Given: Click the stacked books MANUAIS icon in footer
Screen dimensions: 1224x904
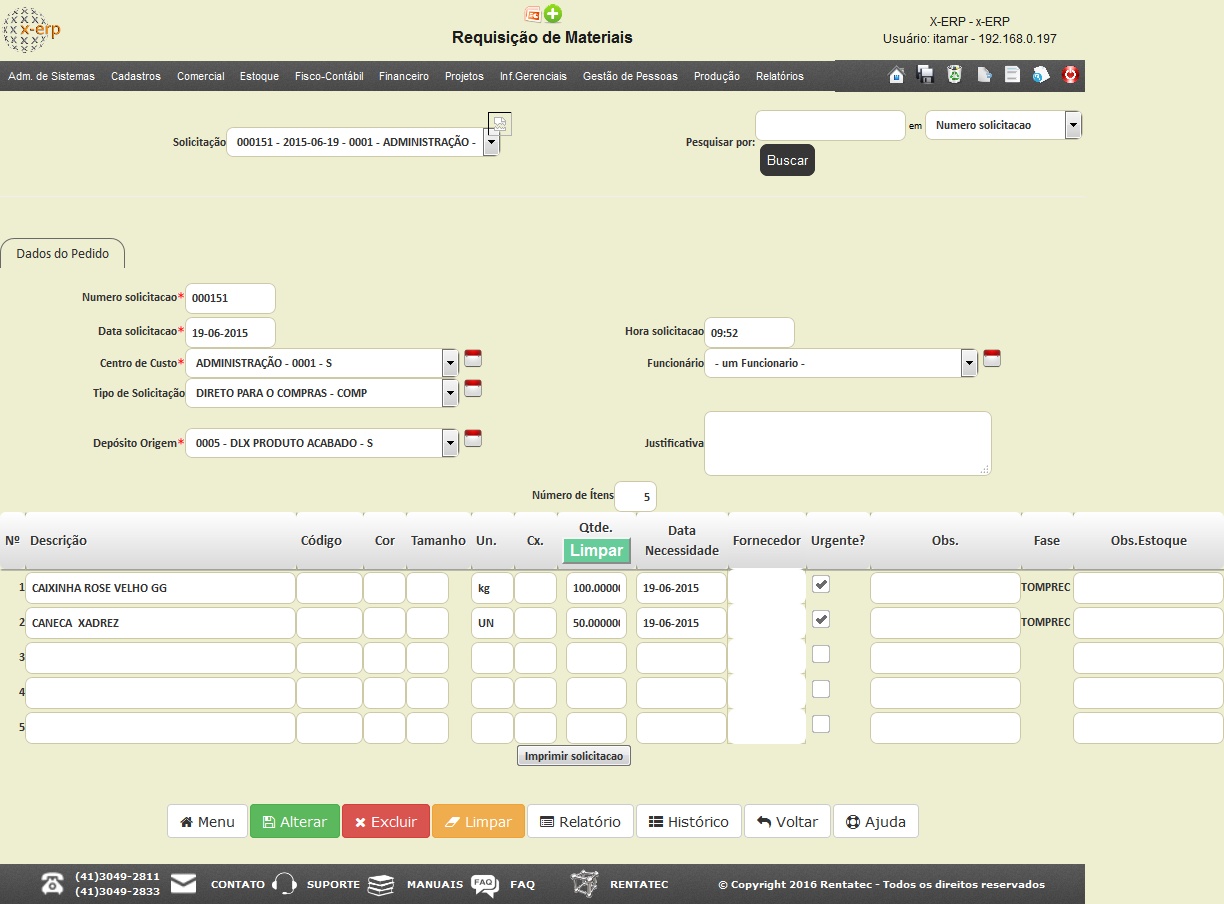Looking at the screenshot, I should [381, 885].
